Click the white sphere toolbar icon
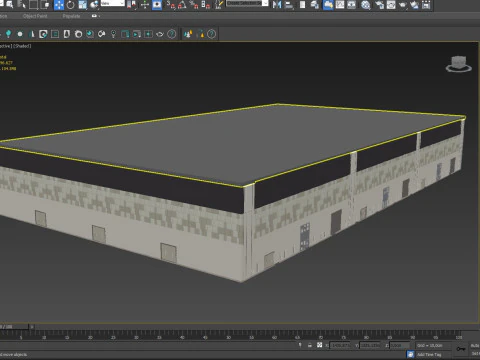 (x=20, y=34)
